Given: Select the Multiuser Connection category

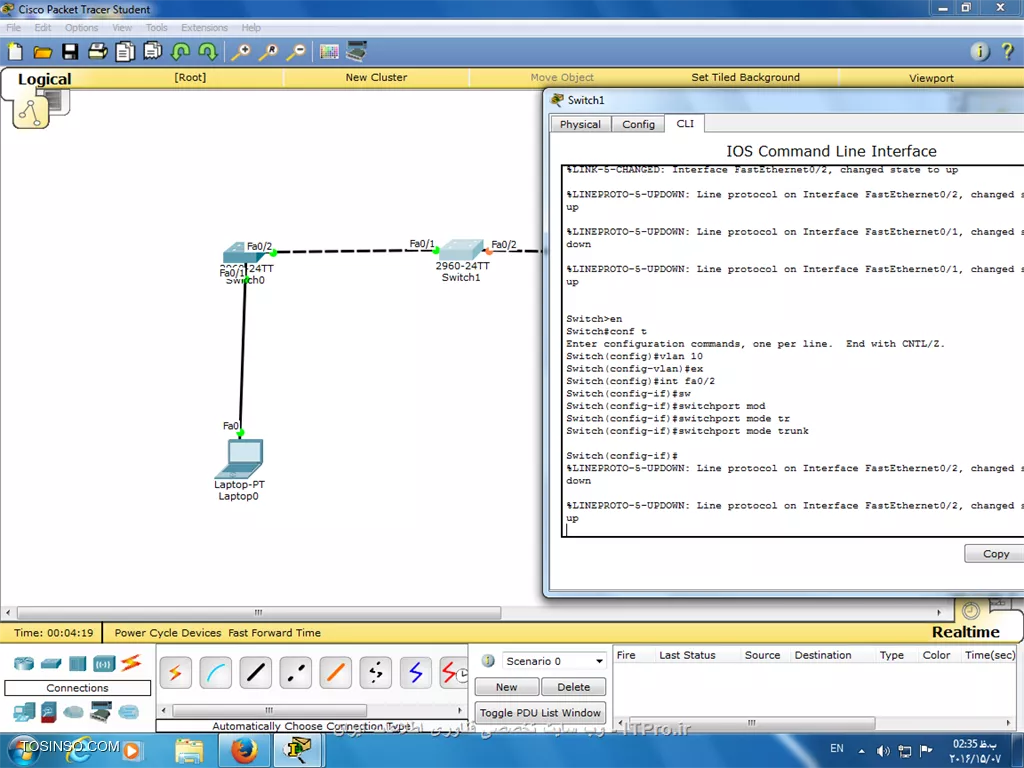Looking at the screenshot, I should [x=129, y=712].
